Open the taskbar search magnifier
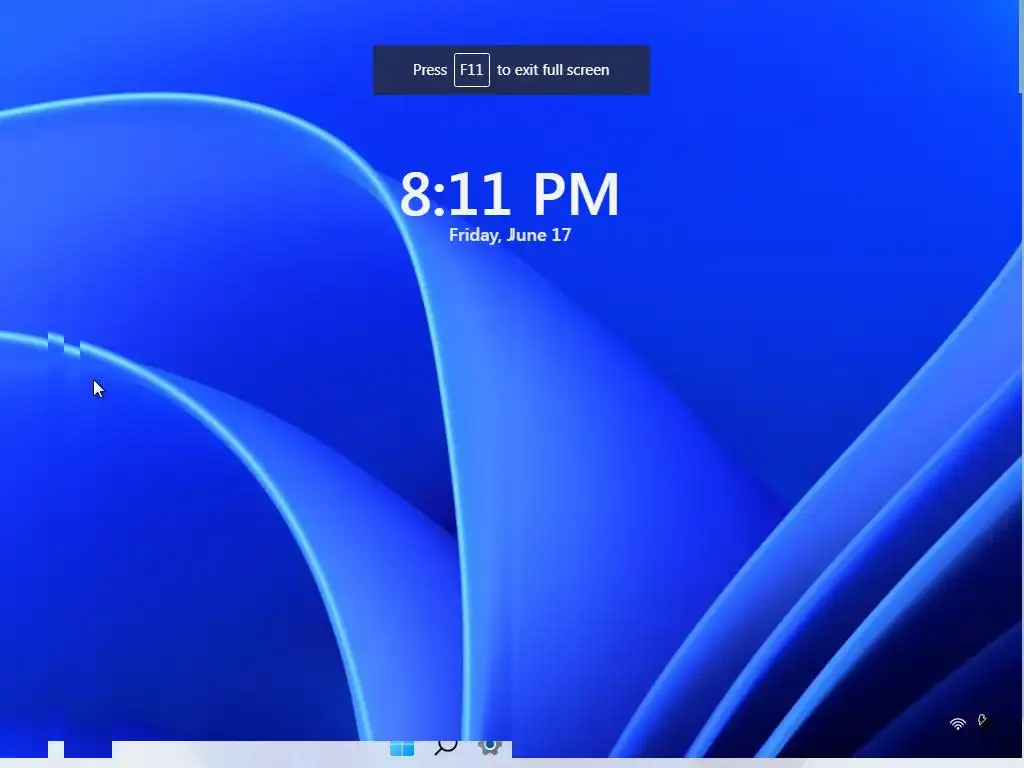Image resolution: width=1024 pixels, height=768 pixels. coord(446,747)
